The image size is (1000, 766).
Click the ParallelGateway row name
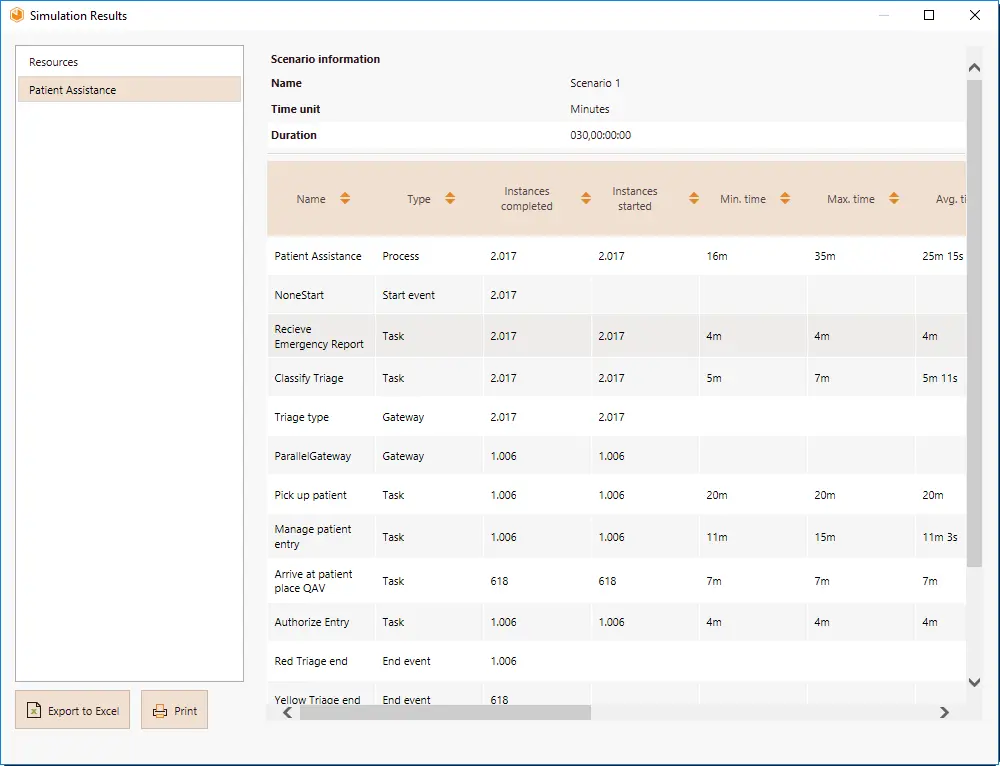[x=312, y=456]
